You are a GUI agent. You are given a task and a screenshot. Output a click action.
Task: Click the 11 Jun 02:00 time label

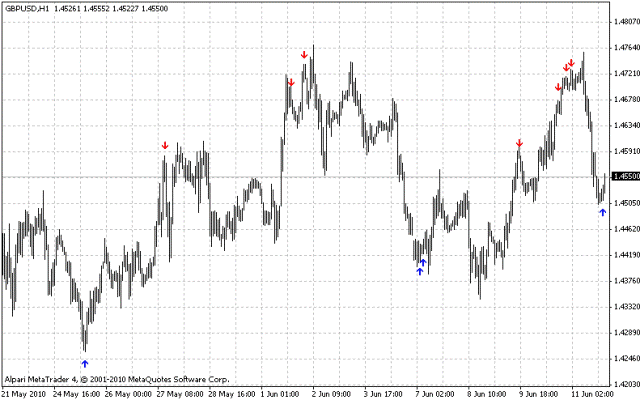point(590,393)
